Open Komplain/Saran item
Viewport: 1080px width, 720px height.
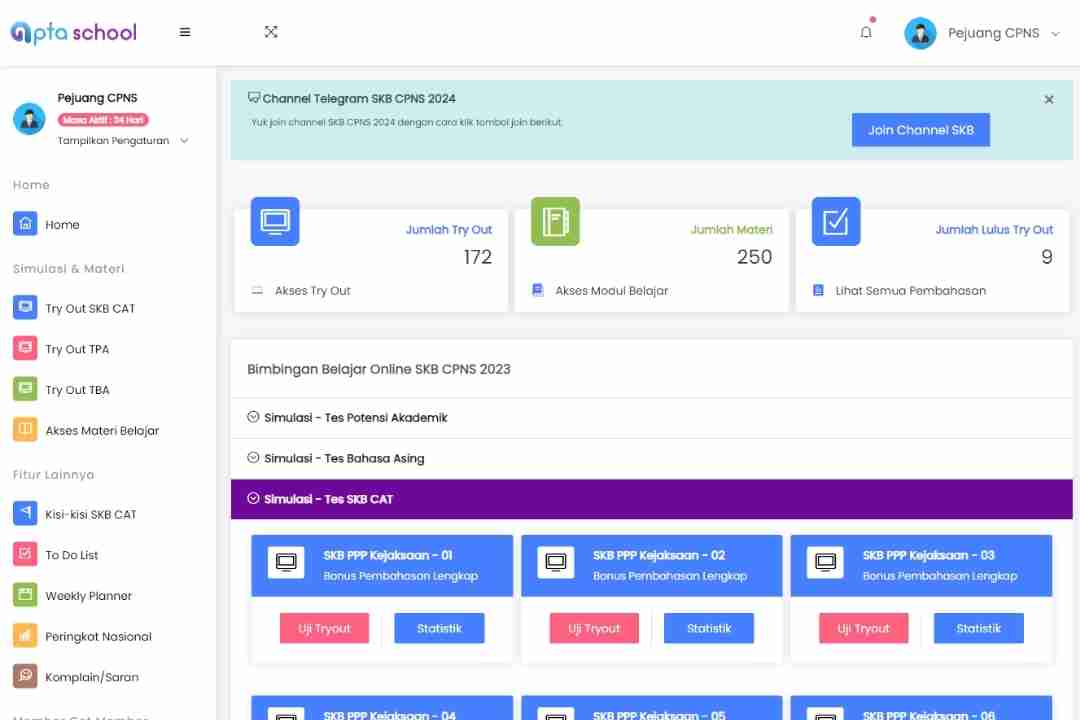pos(92,677)
